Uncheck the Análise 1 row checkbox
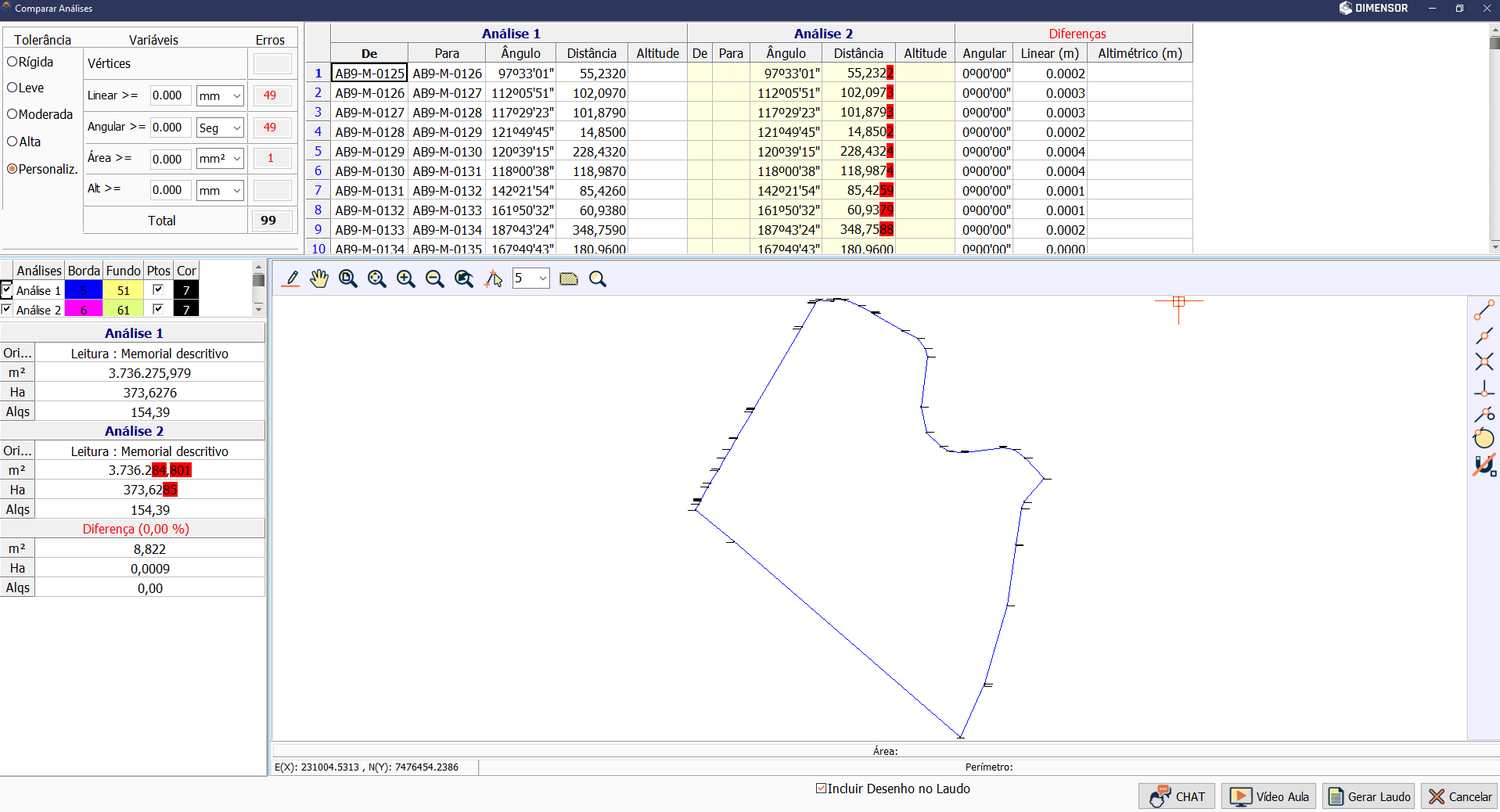Viewport: 1500px width, 812px height. pyautogui.click(x=7, y=290)
